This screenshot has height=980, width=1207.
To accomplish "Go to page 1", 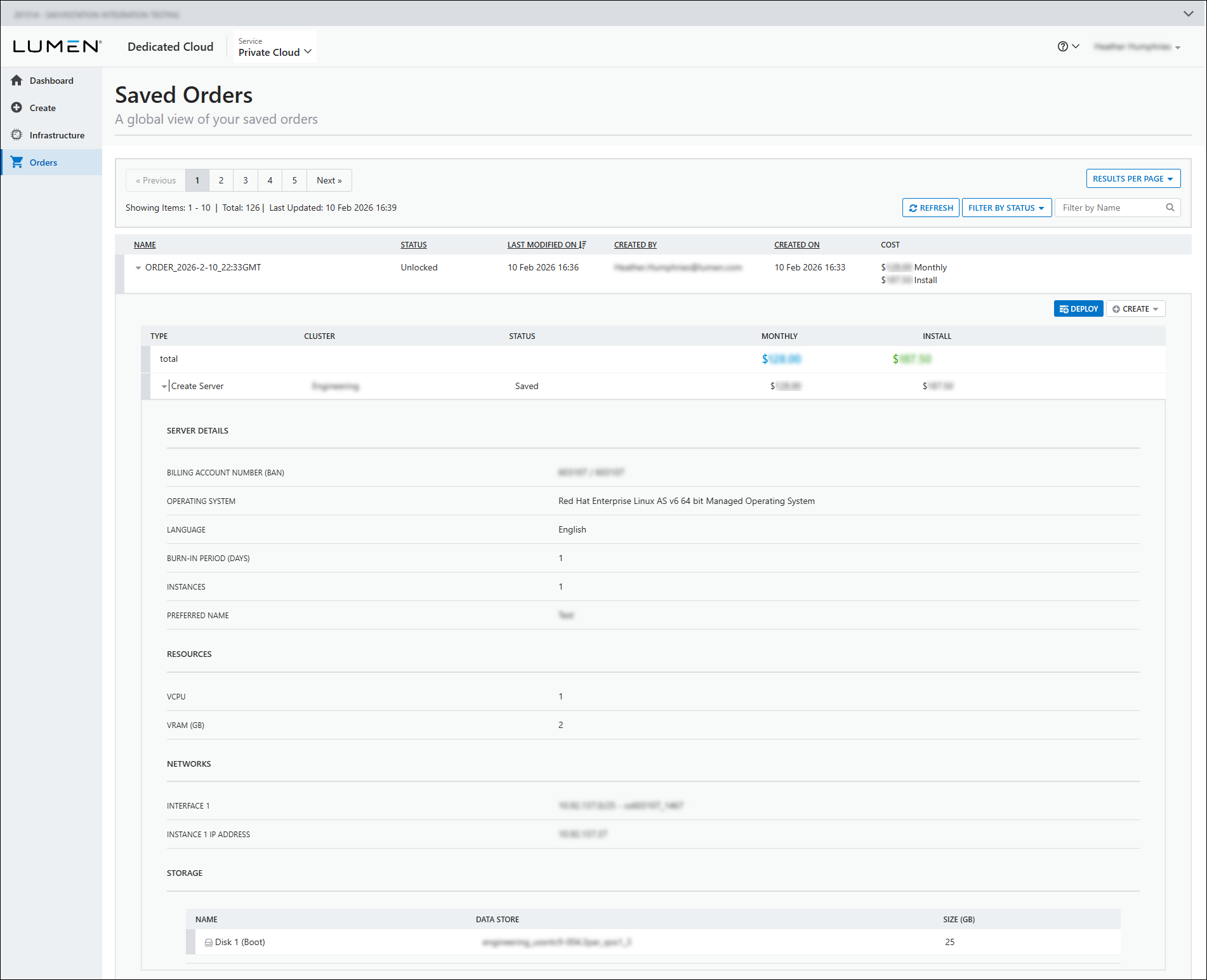I will tap(197, 181).
